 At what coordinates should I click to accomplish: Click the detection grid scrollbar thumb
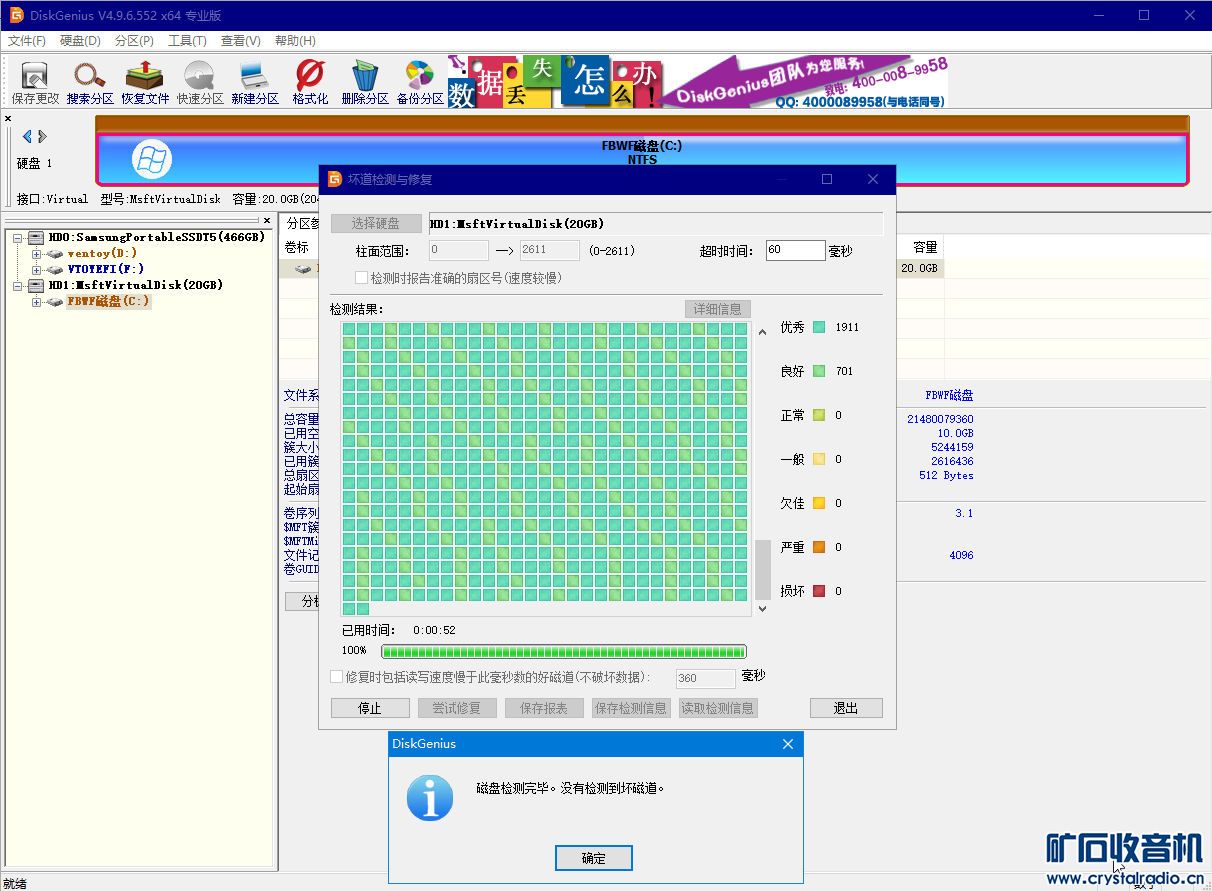[763, 570]
